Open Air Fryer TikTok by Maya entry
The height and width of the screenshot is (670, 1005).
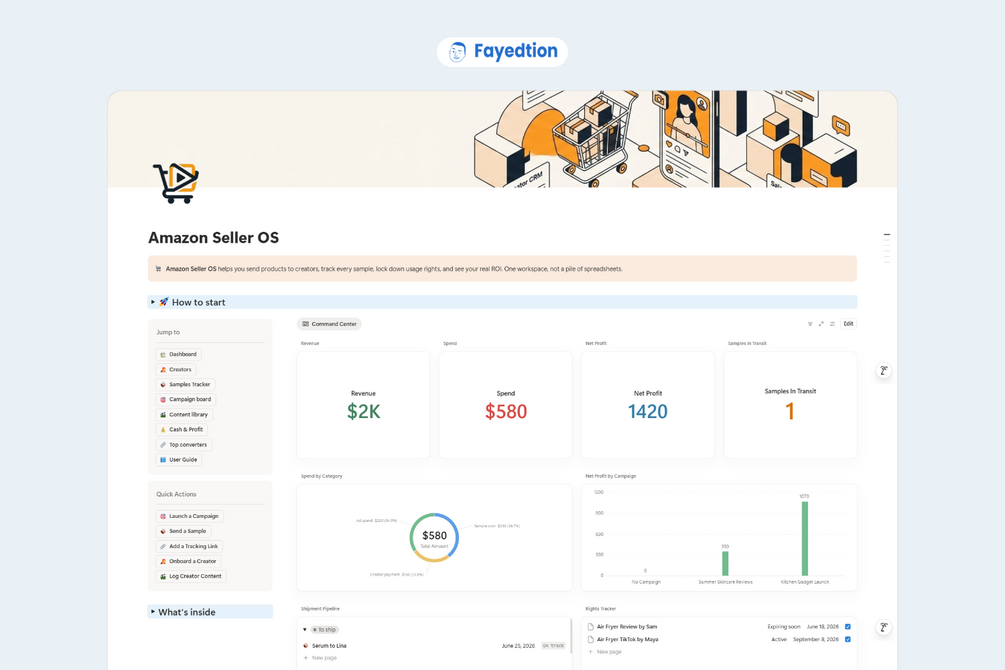tap(627, 639)
